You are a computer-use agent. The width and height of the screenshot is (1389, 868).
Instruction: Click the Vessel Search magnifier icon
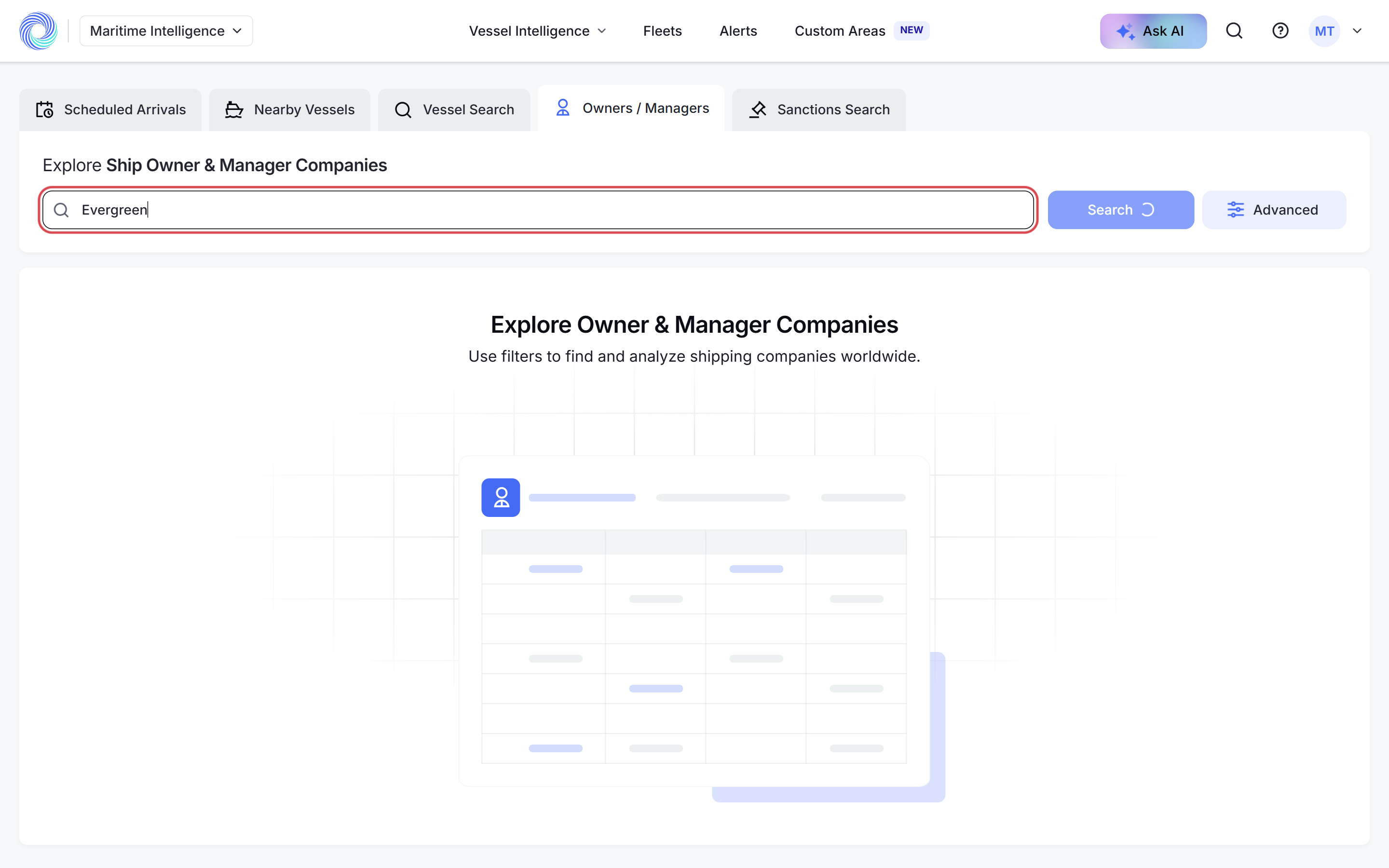(403, 109)
